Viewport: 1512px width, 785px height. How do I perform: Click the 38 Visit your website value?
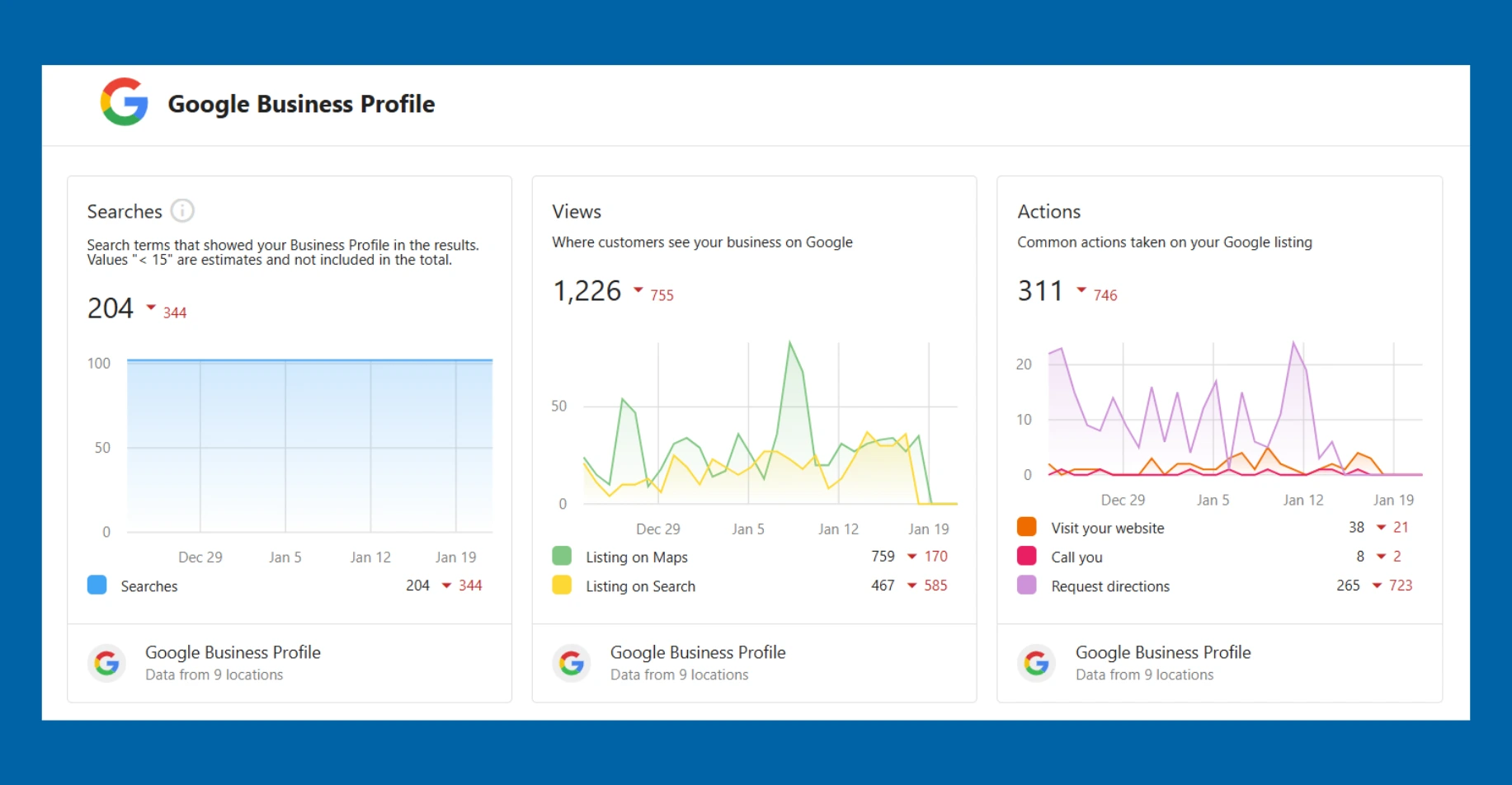tap(1357, 528)
